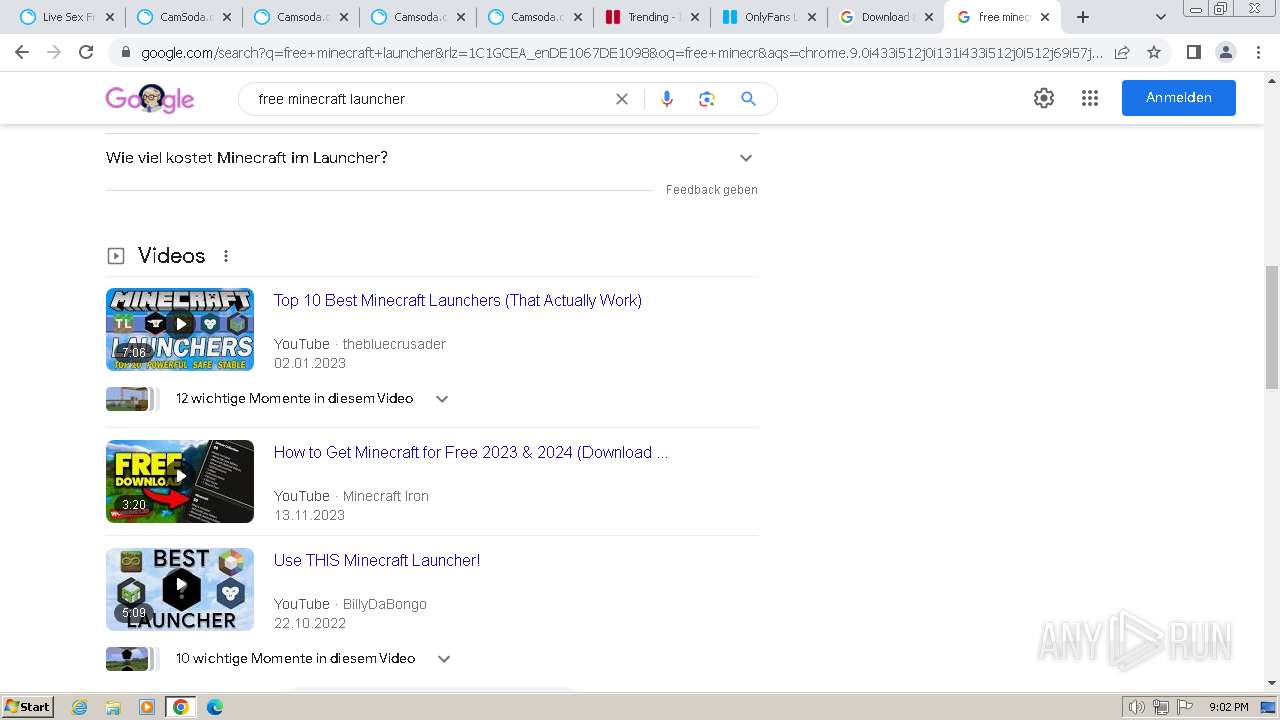This screenshot has width=1280, height=720.
Task: Submit search with the magnifier icon
Action: point(748,99)
